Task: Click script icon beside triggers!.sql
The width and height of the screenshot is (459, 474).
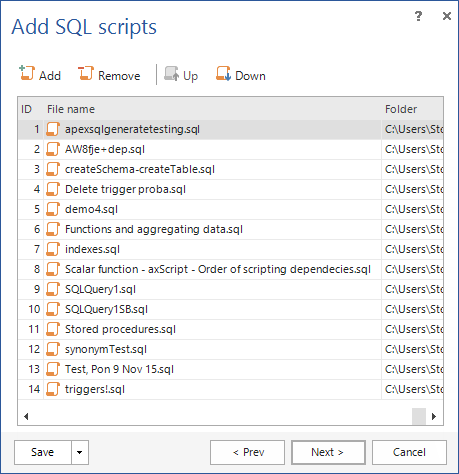Action: coord(53,389)
